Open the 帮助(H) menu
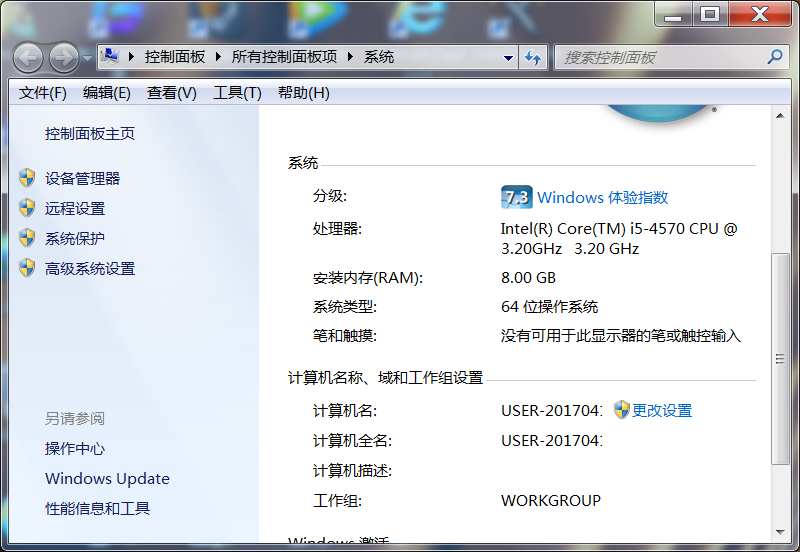 (304, 93)
